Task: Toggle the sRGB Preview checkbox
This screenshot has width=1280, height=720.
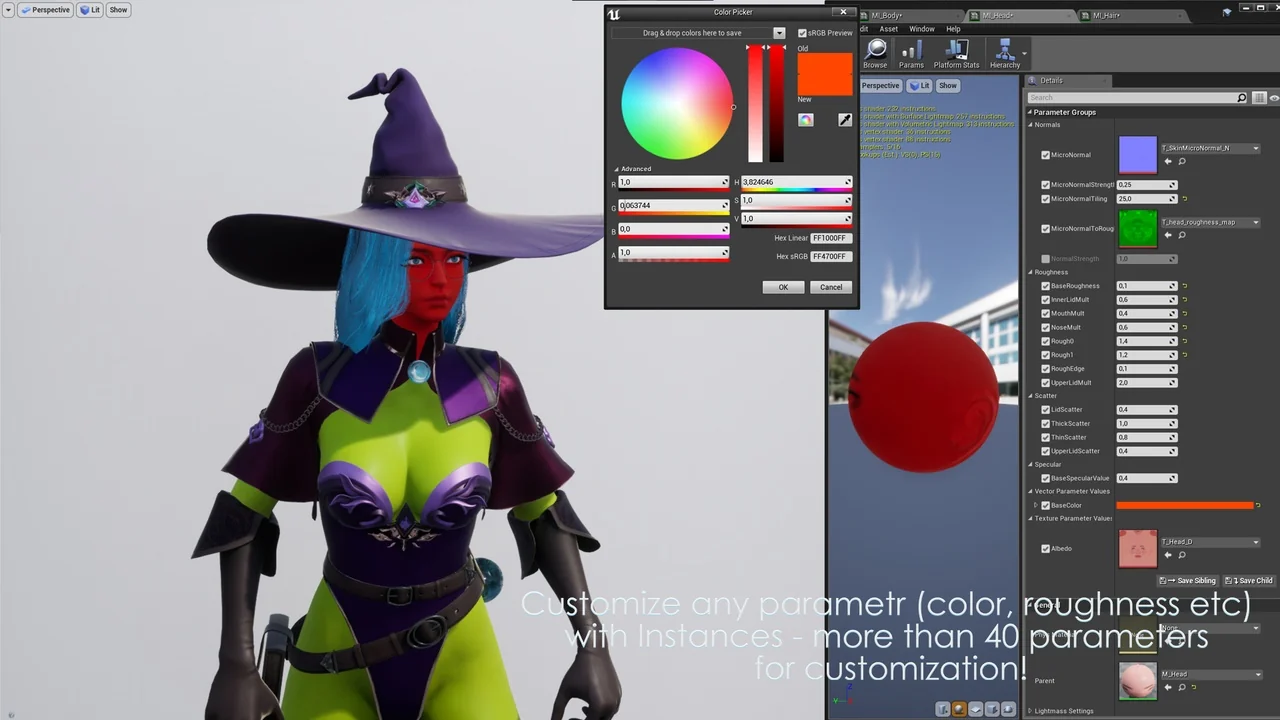Action: [x=802, y=33]
